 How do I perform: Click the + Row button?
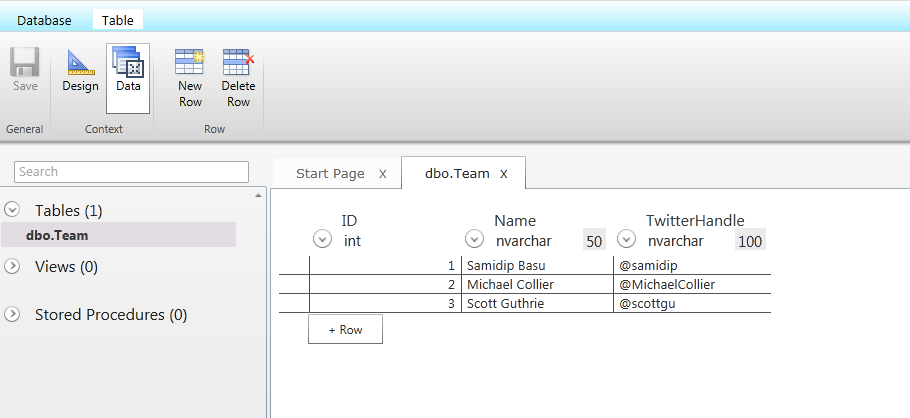[x=345, y=329]
